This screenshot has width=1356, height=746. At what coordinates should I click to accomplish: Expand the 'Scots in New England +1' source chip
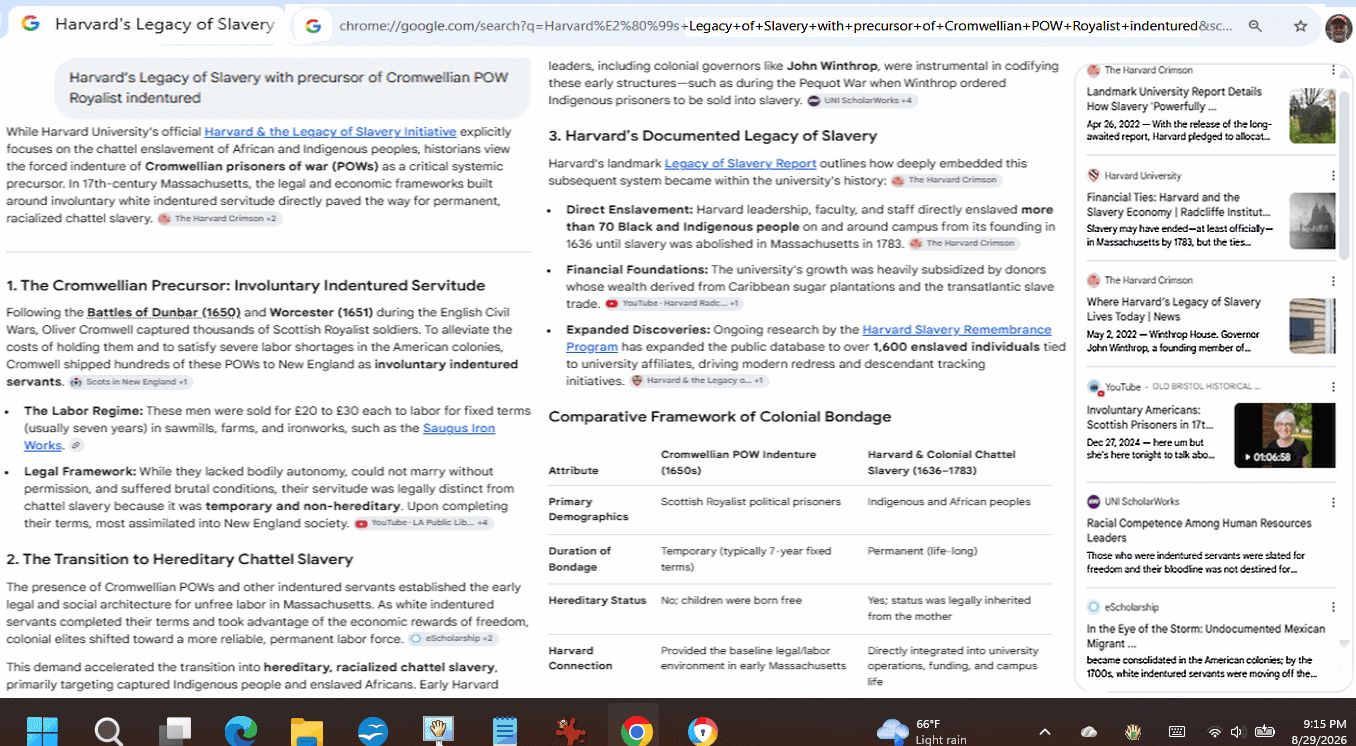[x=130, y=382]
